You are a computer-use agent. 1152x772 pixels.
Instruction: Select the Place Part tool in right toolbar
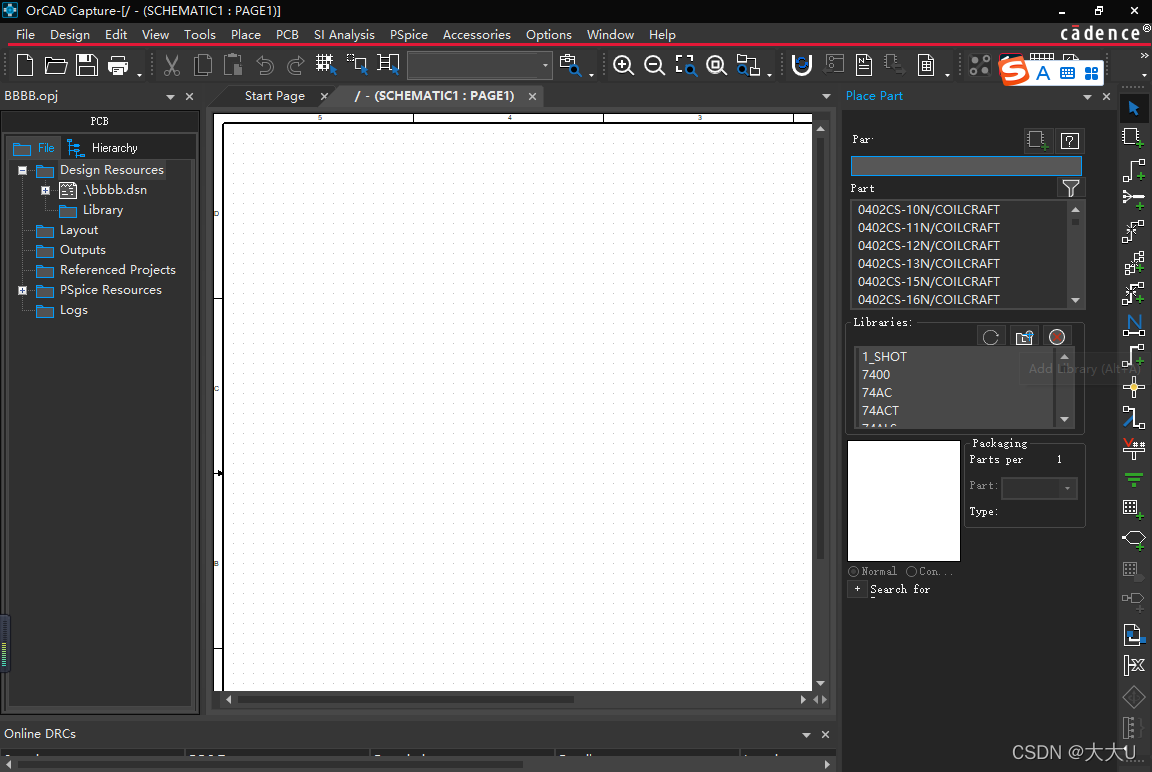(x=1134, y=138)
